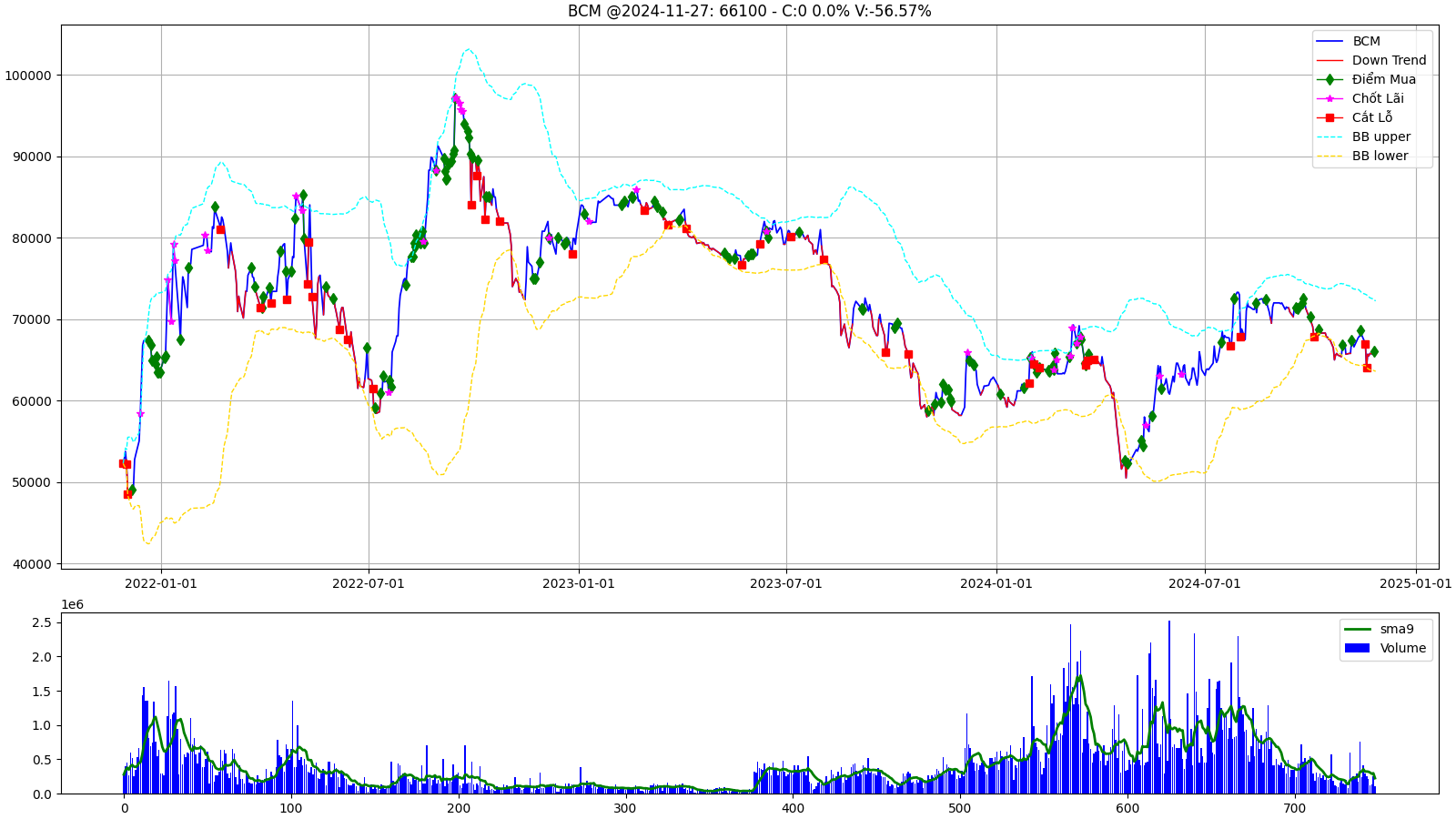Click the 700 tick on volume x-axis
The image size is (1456, 819).
point(1294,808)
